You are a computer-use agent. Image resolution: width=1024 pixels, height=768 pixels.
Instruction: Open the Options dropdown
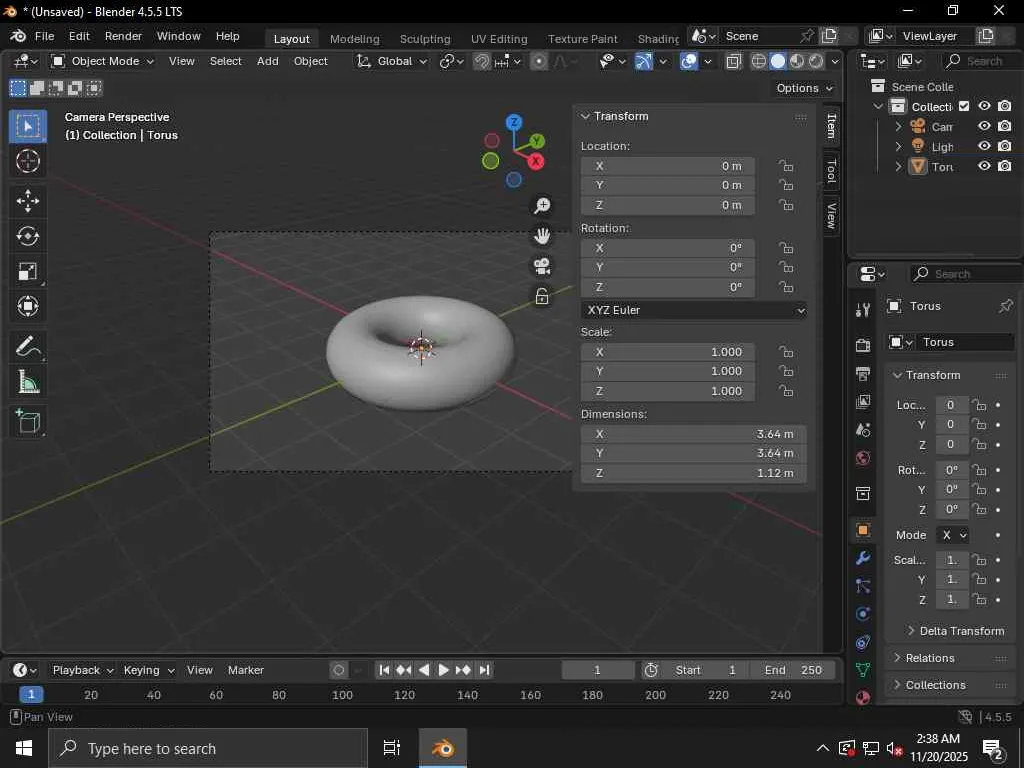tap(805, 88)
